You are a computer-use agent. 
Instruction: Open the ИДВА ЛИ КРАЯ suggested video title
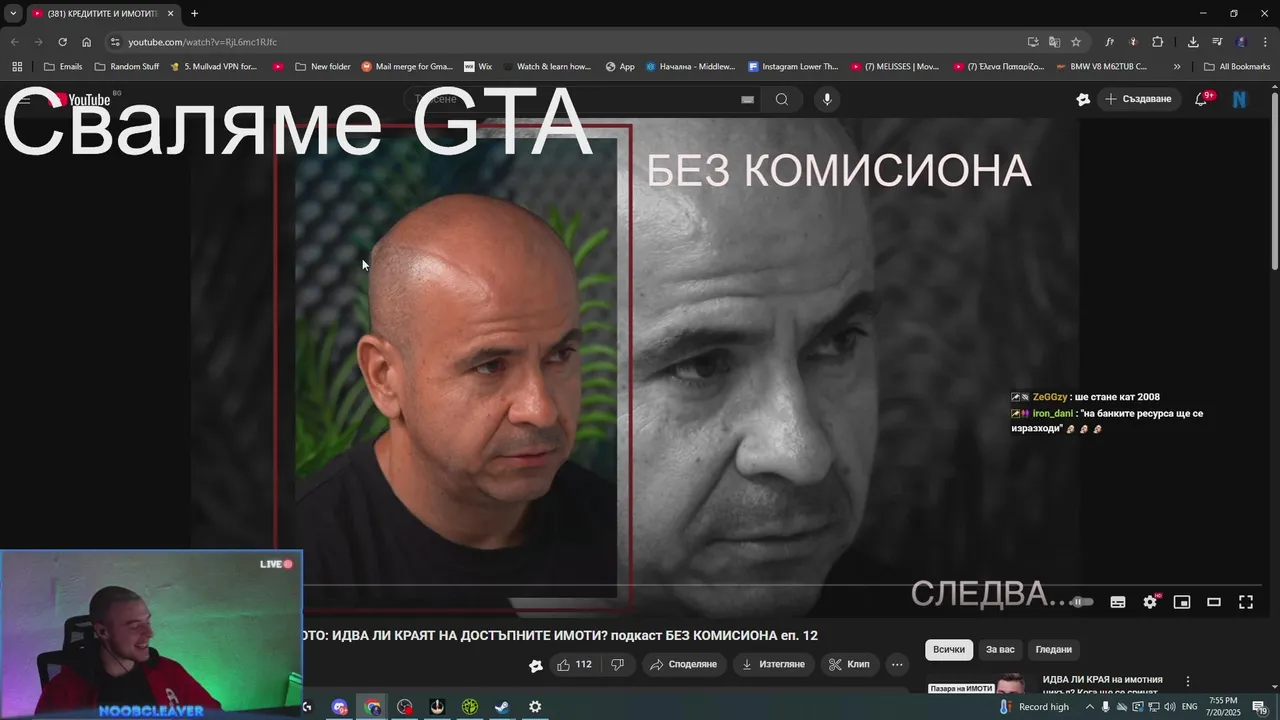[1102, 684]
